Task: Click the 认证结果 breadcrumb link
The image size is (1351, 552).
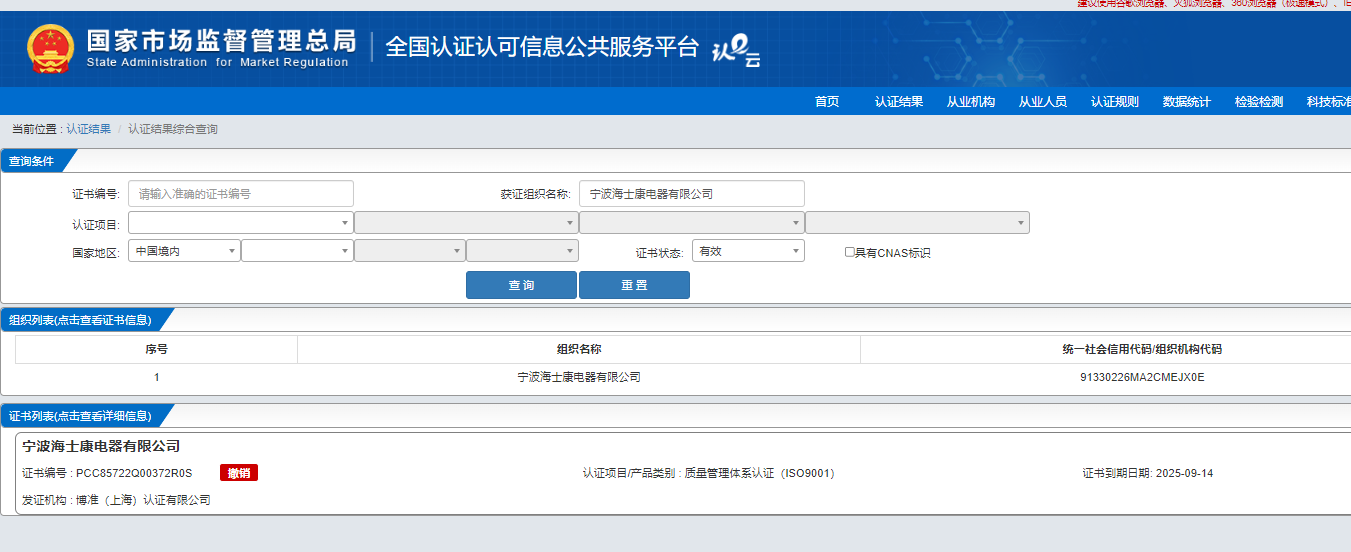Action: (x=89, y=130)
